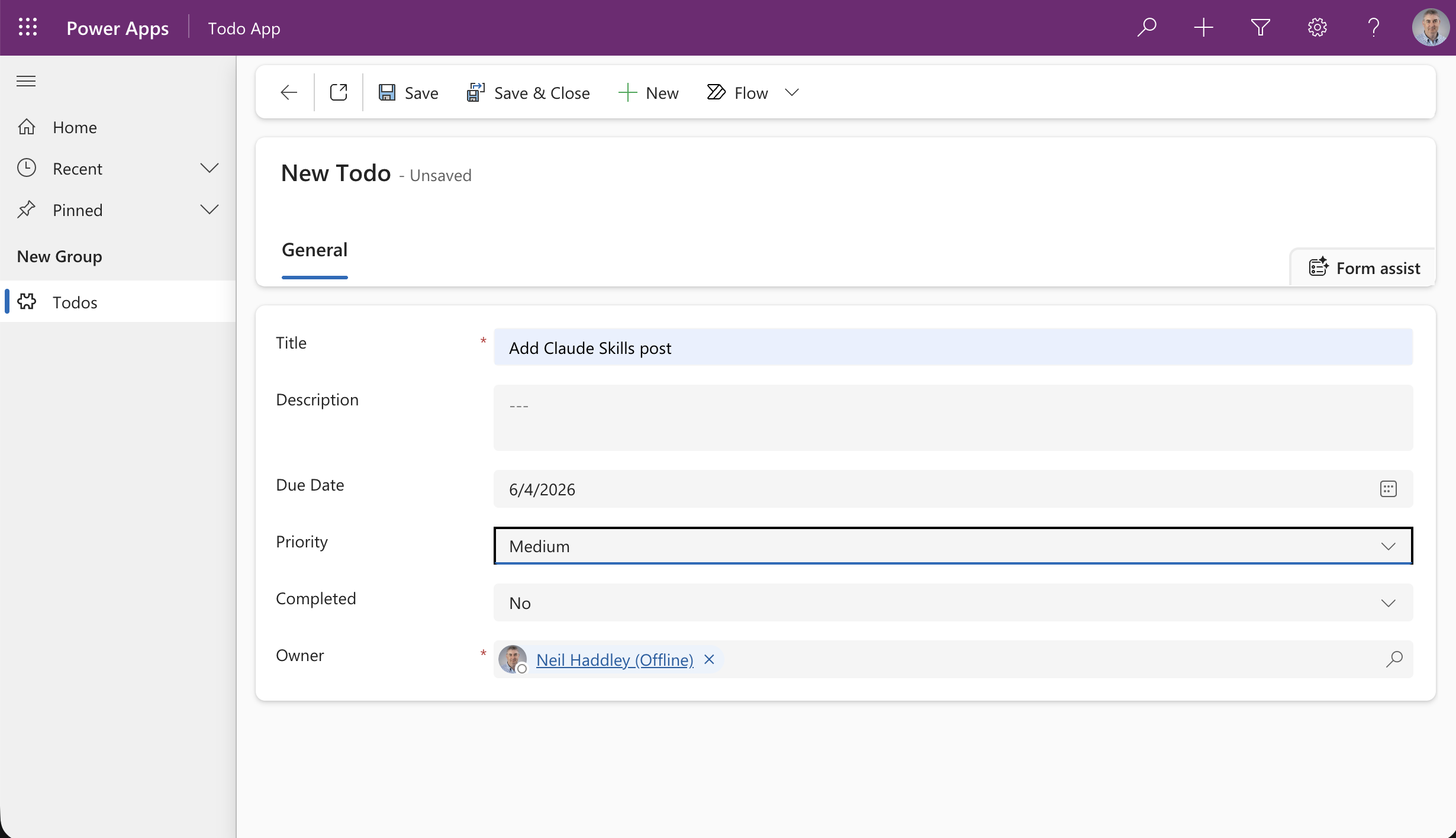Remove Neil Haddley from Owner

[709, 659]
